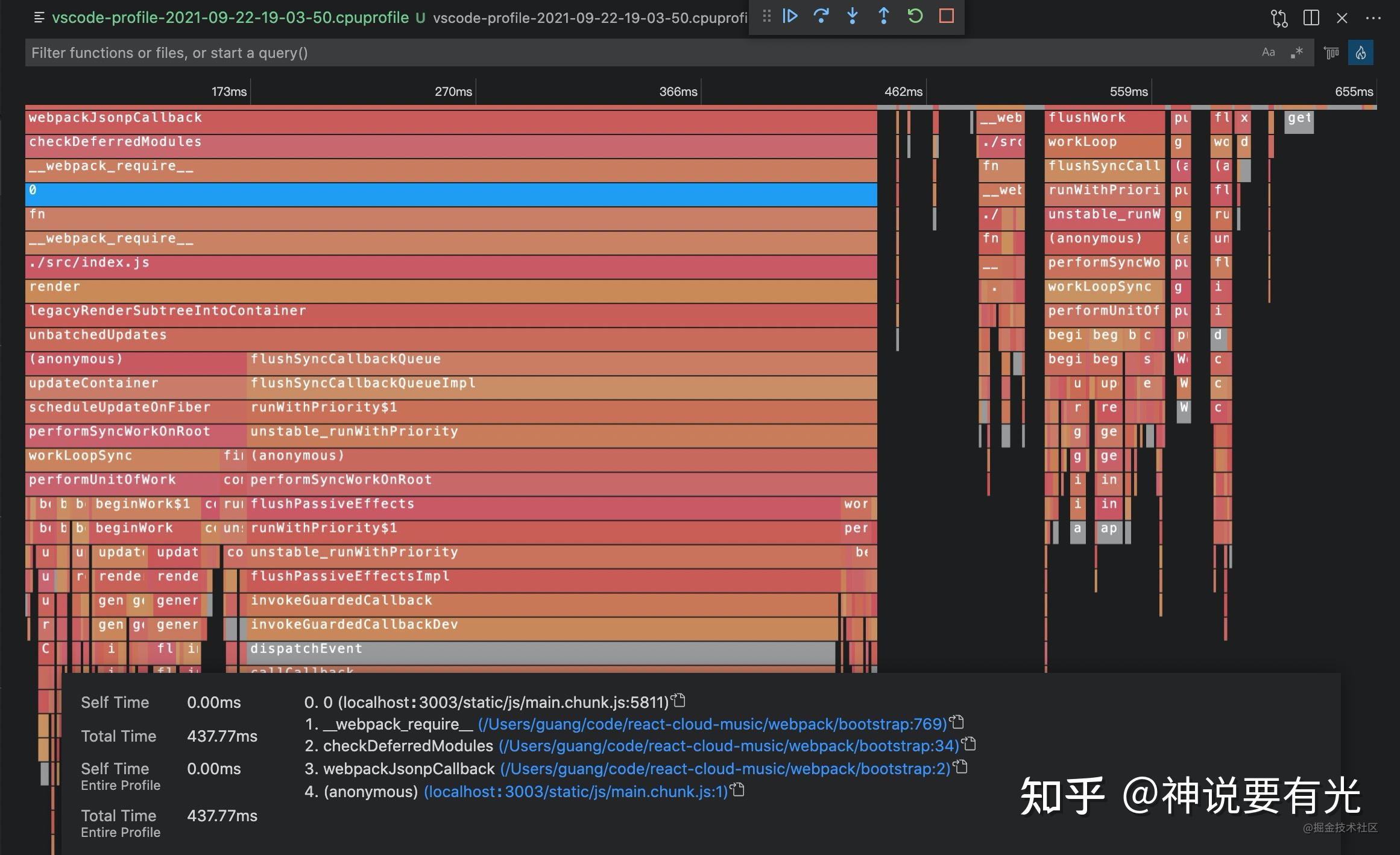Copy the __webpack_require__ file path via its copy icon
This screenshot has width=1400, height=855.
coord(958,722)
